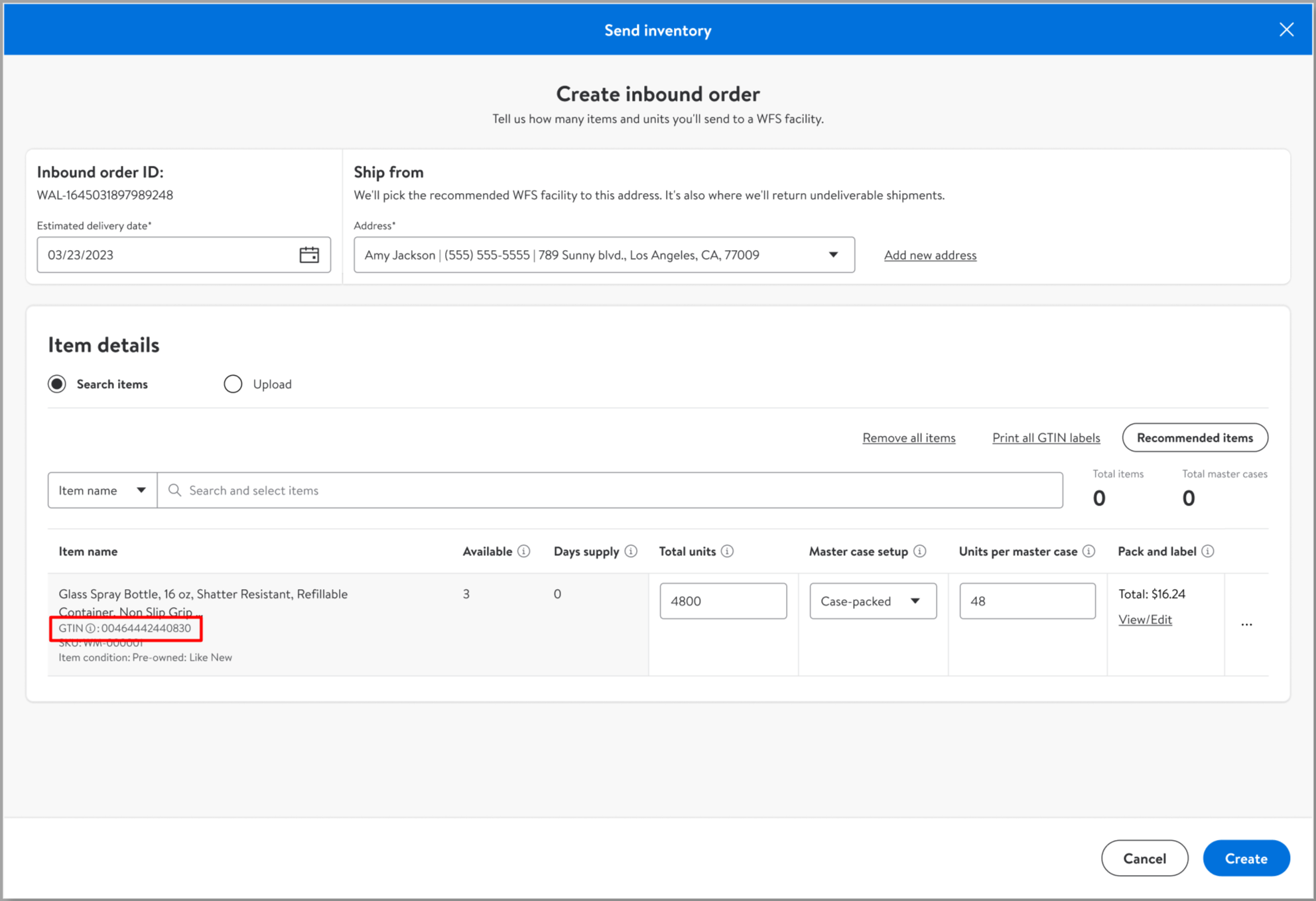Edit Units per master case field 48
1316x901 pixels.
[x=1027, y=601]
